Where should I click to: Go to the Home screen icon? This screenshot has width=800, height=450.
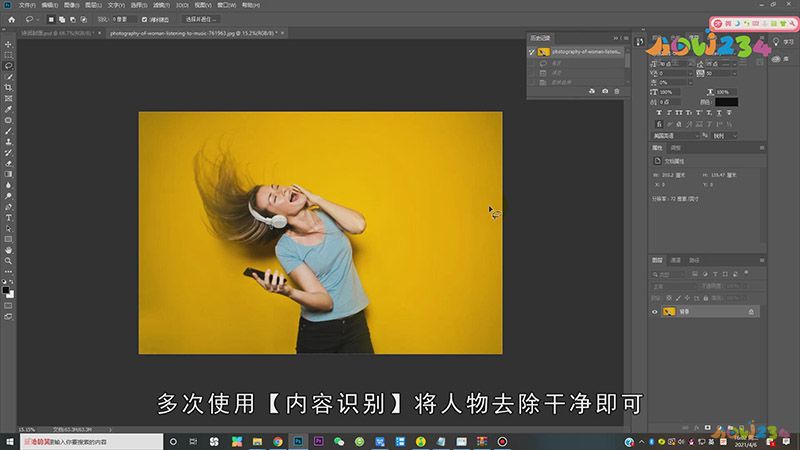(x=11, y=19)
